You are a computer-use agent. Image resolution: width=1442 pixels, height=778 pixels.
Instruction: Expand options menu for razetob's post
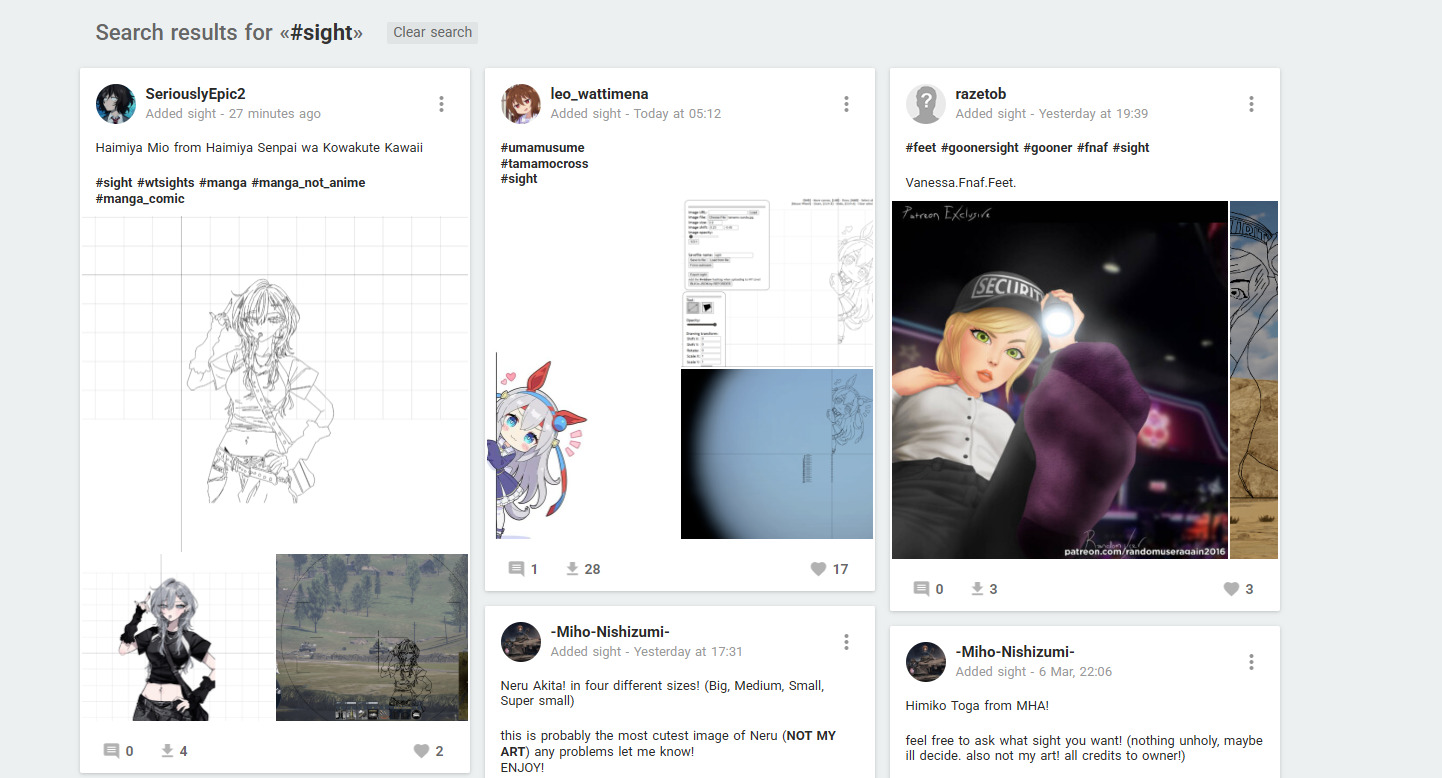(x=1251, y=104)
